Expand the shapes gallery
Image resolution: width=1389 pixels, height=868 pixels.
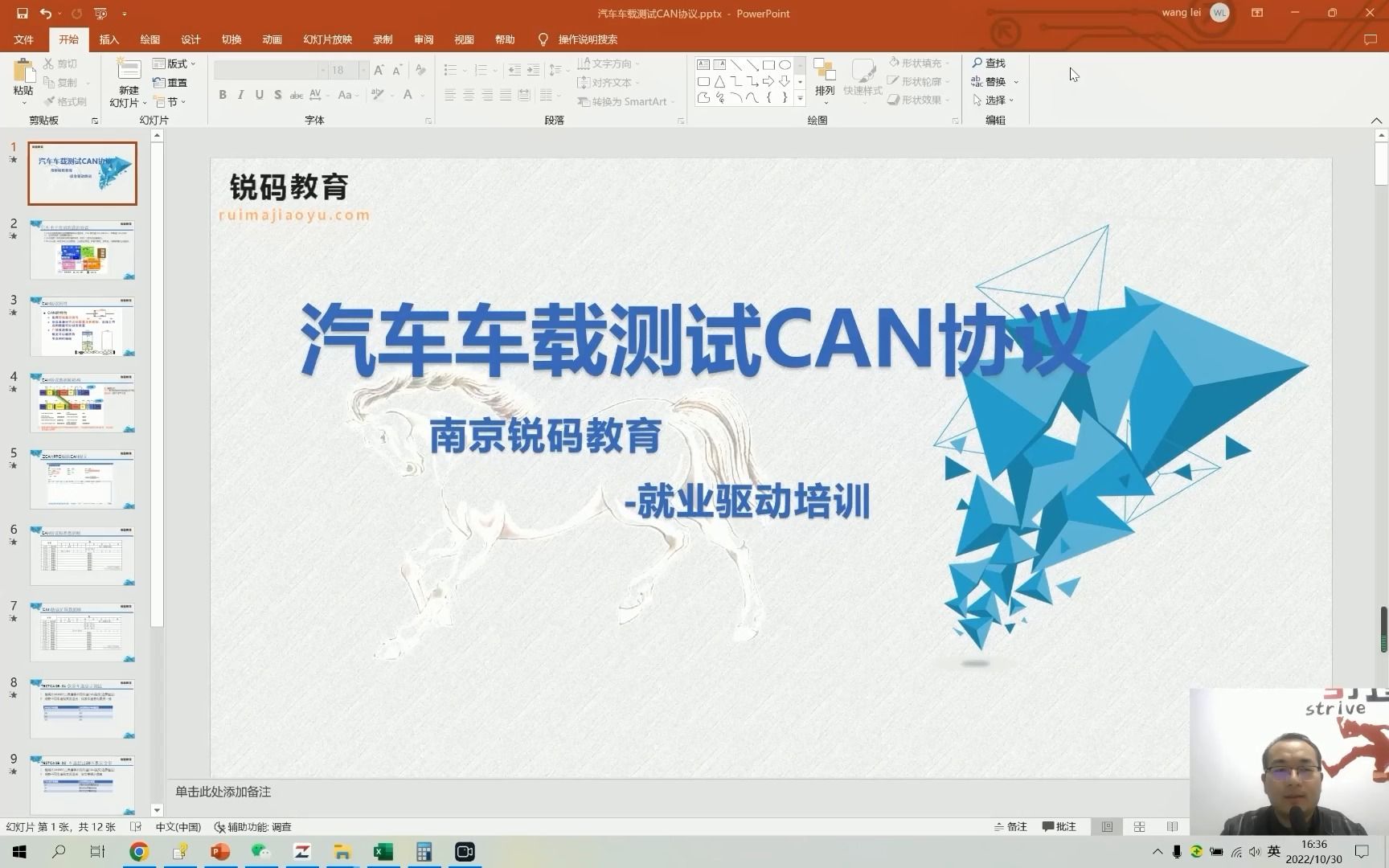click(798, 97)
